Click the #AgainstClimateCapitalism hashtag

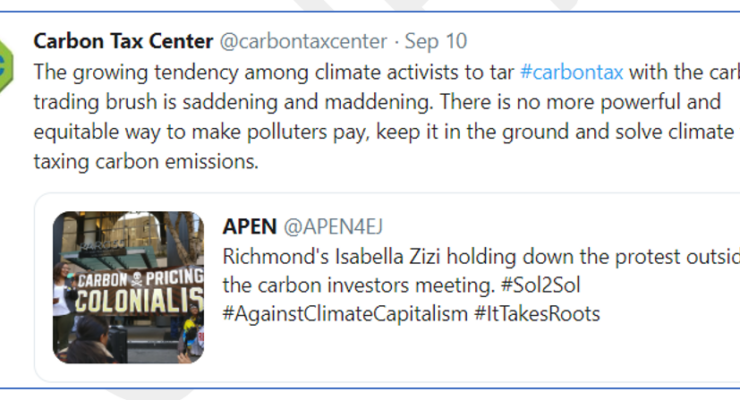coord(345,314)
